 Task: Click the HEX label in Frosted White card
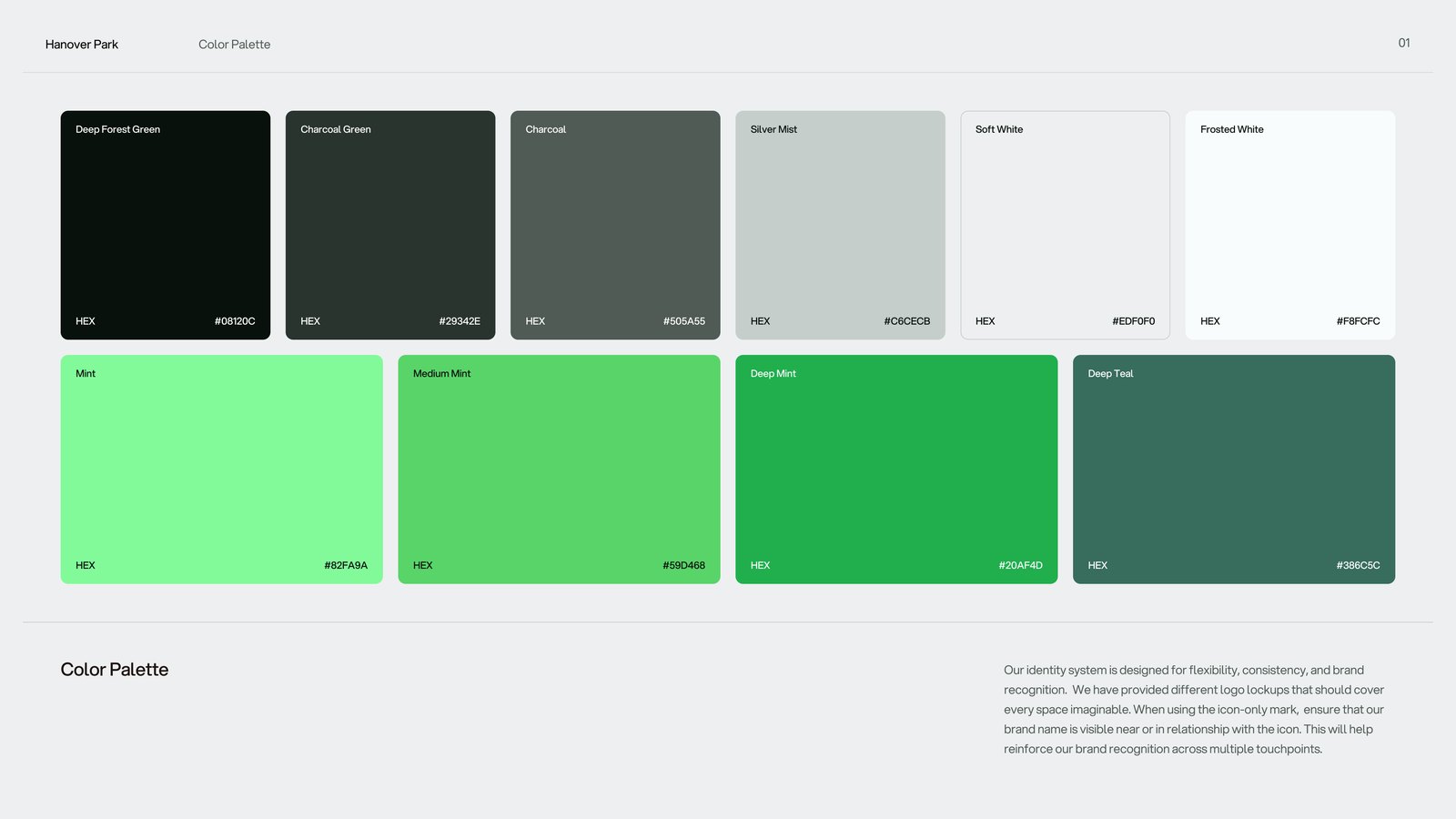[1210, 321]
